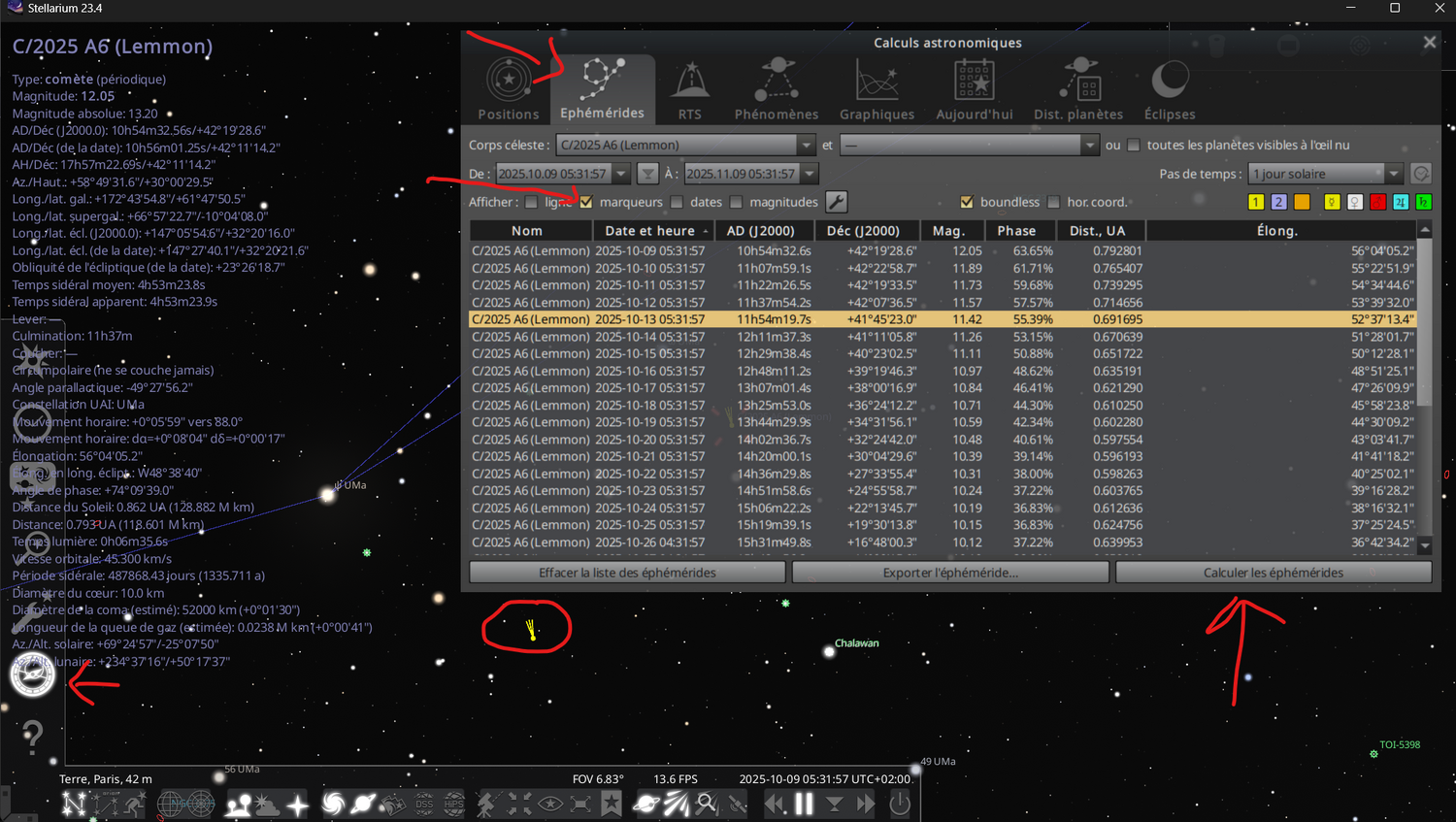Enable the 'dates' display checkbox
1456x822 pixels.
[x=677, y=202]
